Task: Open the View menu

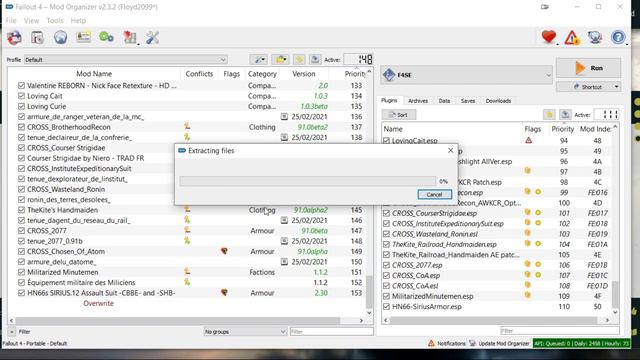Action: pos(31,20)
